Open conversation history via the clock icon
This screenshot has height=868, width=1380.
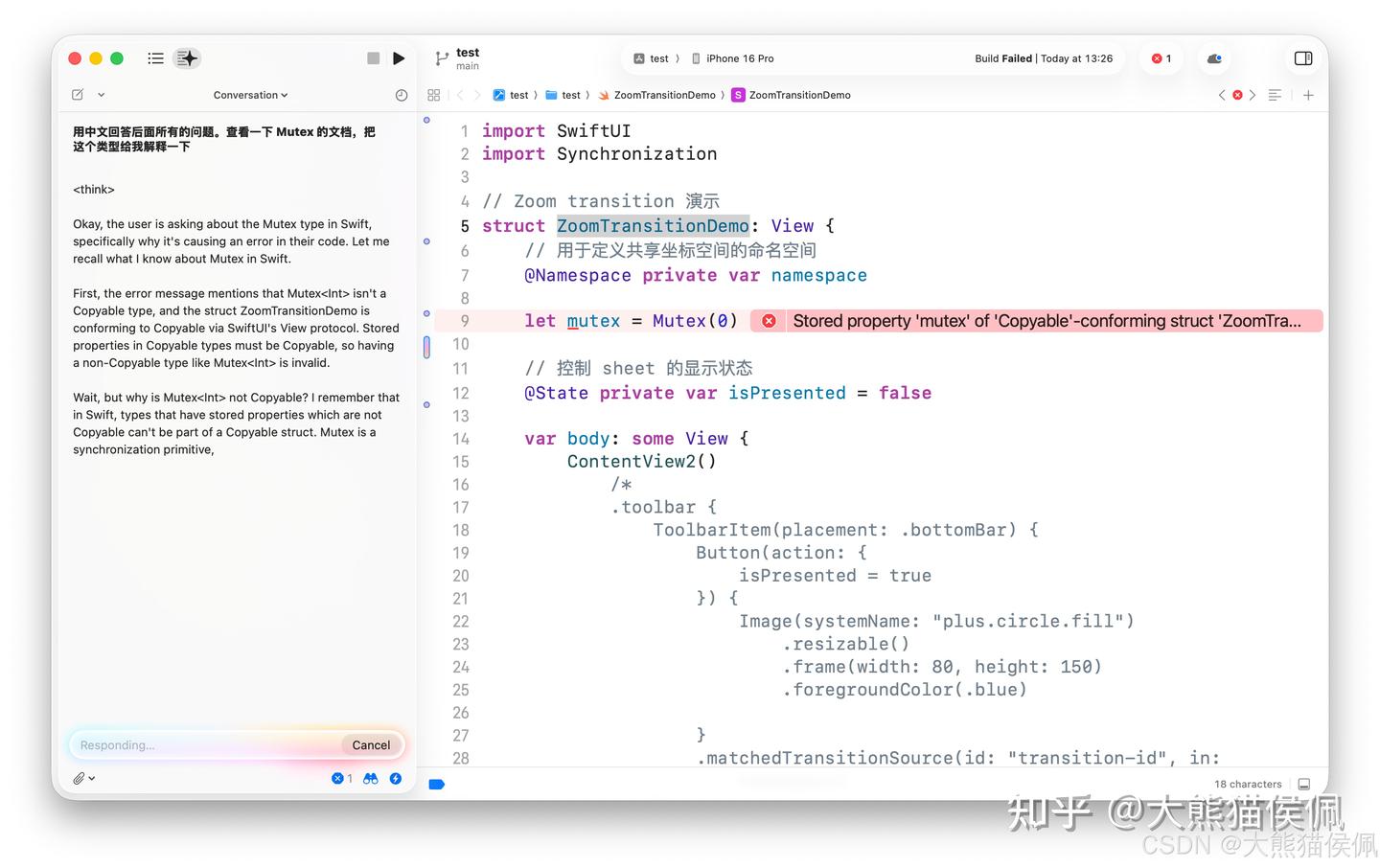click(x=402, y=95)
